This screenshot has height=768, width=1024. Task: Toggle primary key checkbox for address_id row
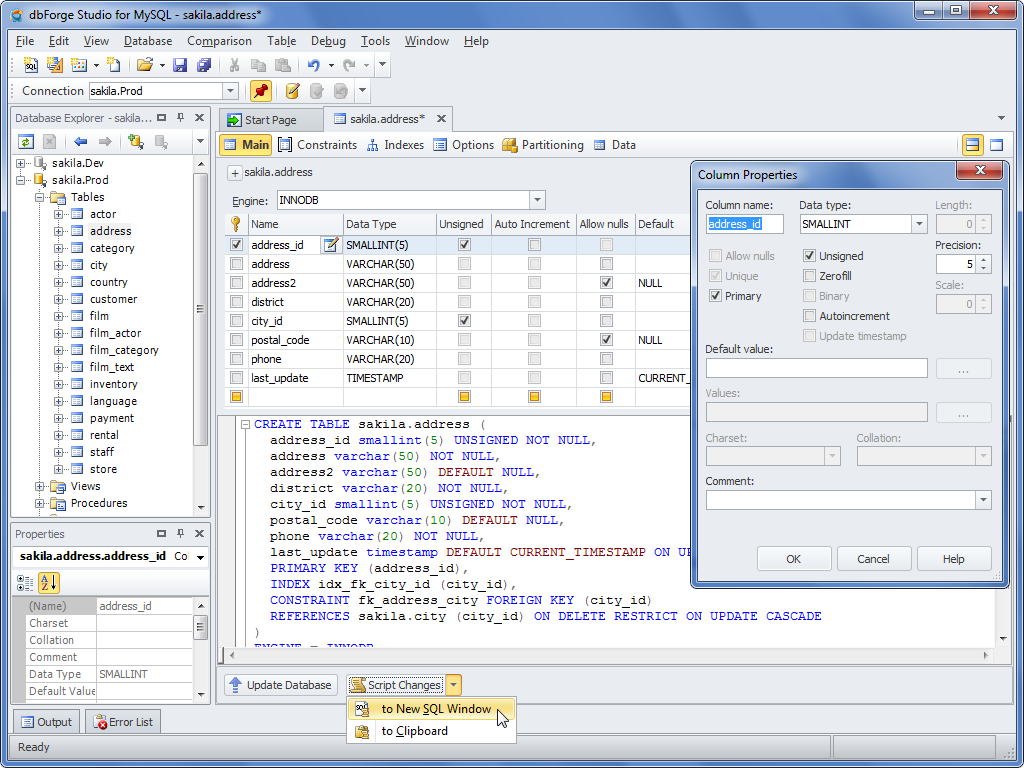click(x=236, y=245)
